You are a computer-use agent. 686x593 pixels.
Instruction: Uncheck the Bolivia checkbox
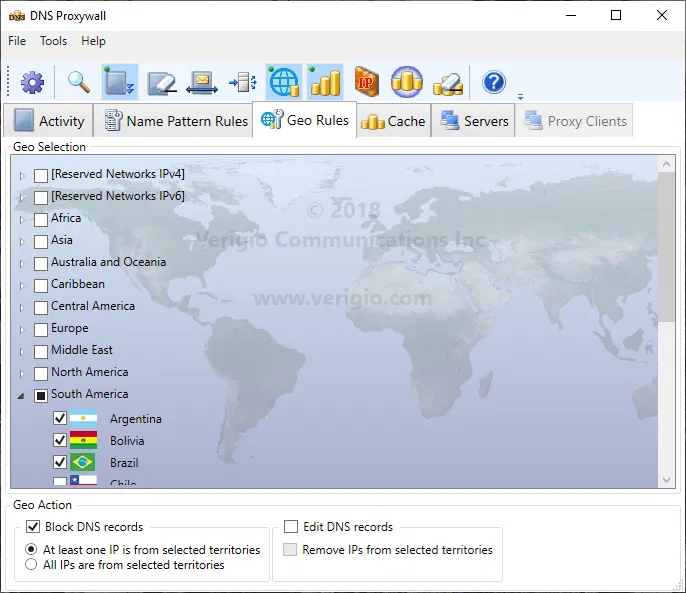pyautogui.click(x=60, y=439)
